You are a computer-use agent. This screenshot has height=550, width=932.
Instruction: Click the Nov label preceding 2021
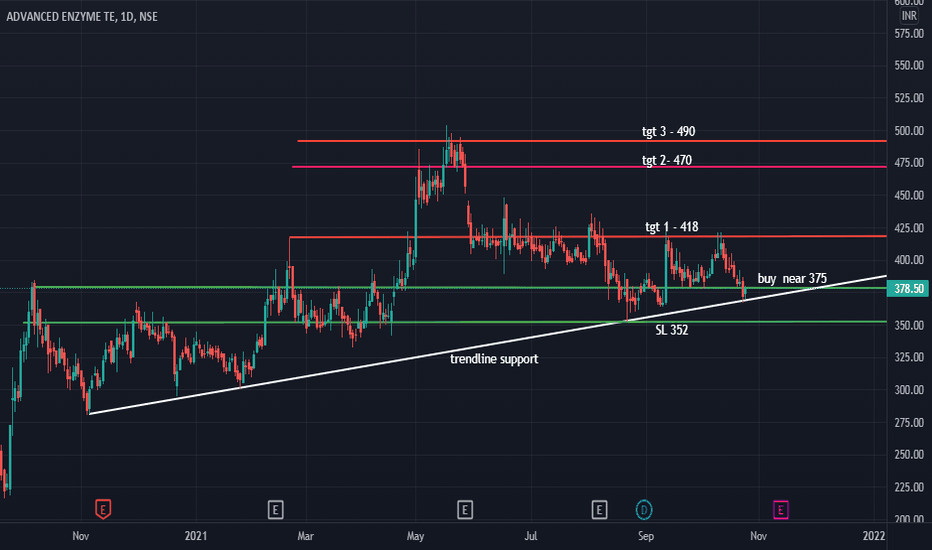[81, 536]
